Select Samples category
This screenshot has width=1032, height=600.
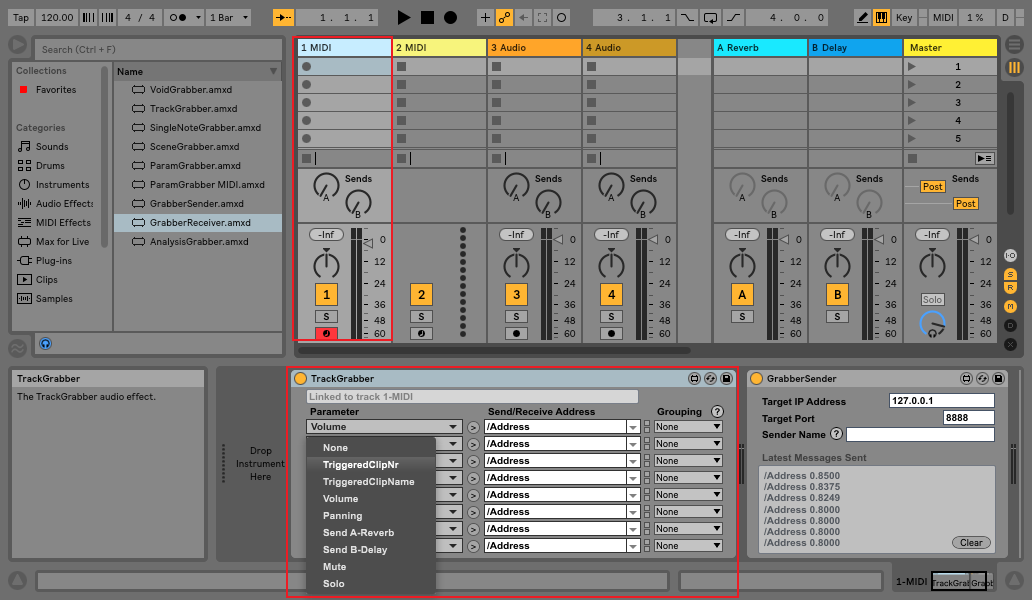(x=54, y=299)
